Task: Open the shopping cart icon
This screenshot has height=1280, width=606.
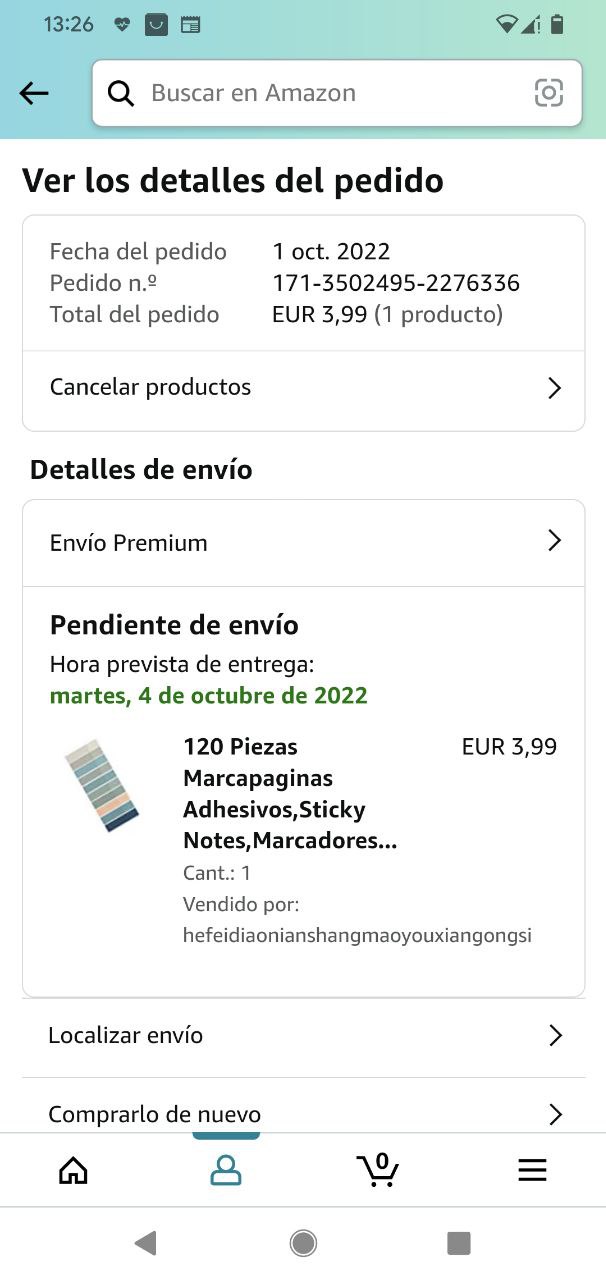Action: [378, 1169]
